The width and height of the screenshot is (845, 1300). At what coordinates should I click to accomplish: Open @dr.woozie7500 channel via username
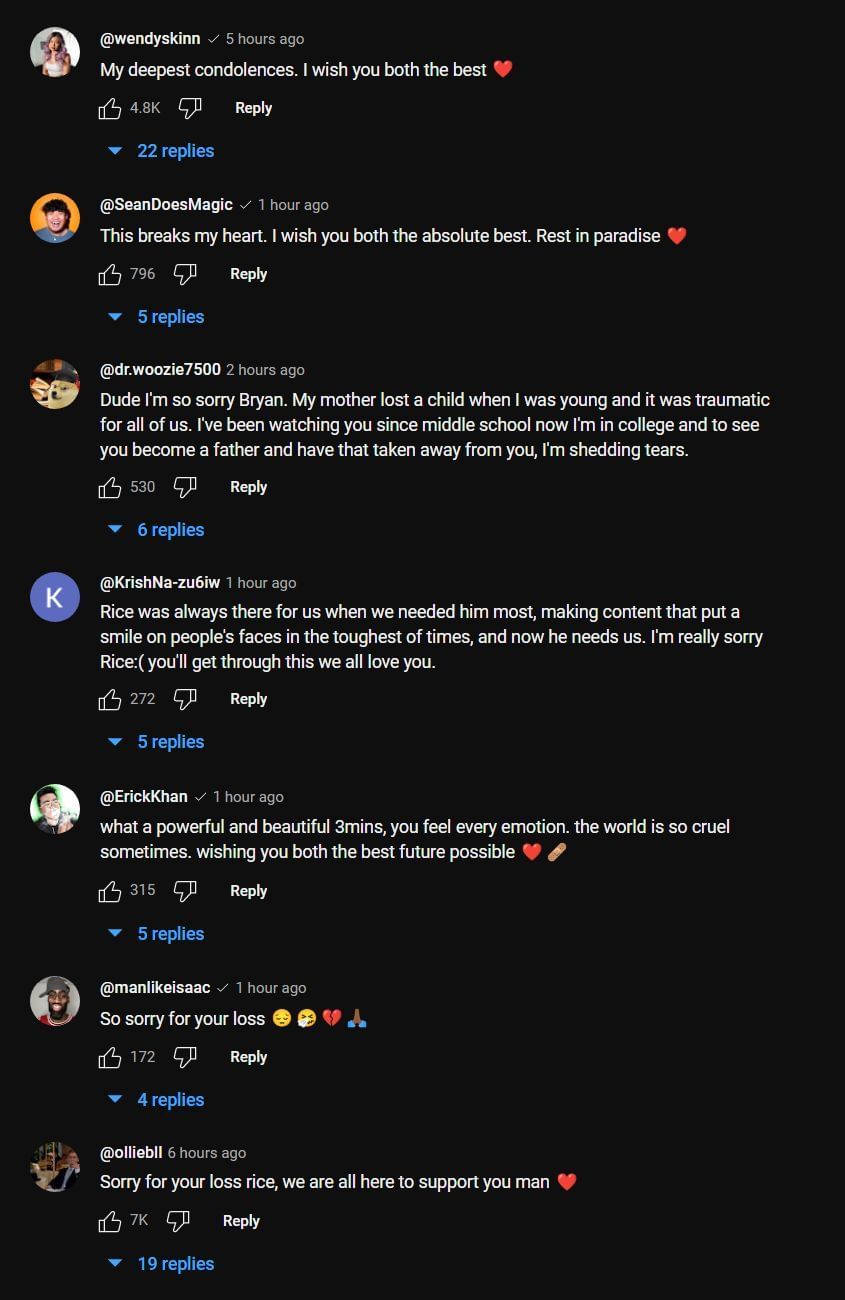(160, 370)
